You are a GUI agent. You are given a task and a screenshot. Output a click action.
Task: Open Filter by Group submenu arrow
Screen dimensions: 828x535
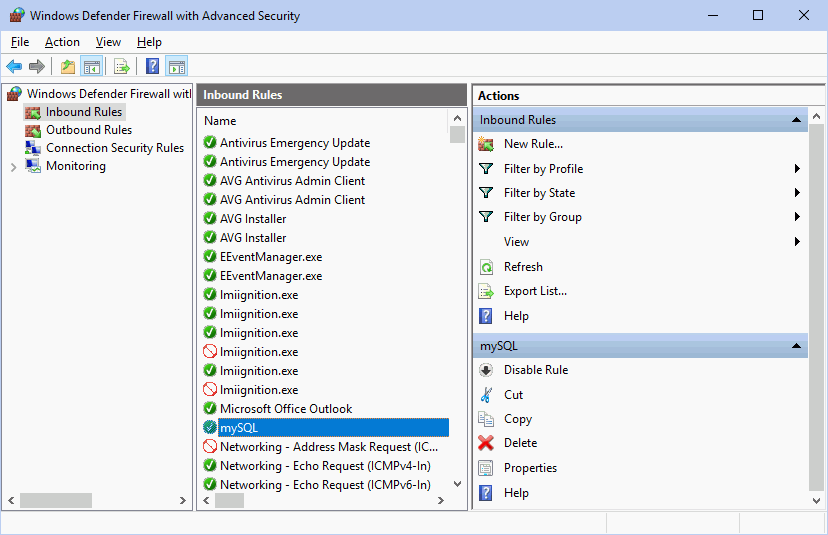(x=797, y=217)
